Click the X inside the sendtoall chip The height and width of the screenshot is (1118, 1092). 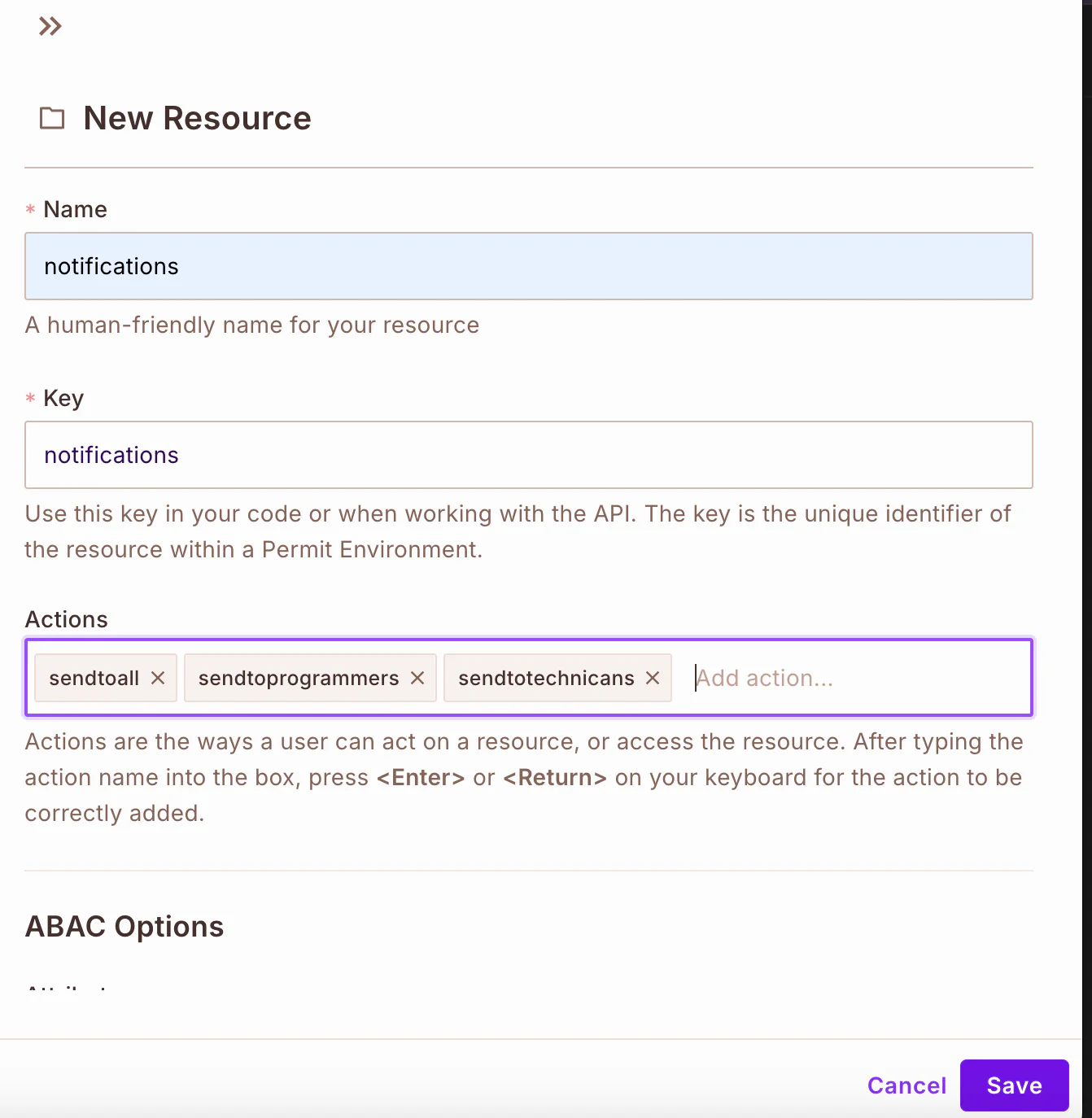click(159, 678)
